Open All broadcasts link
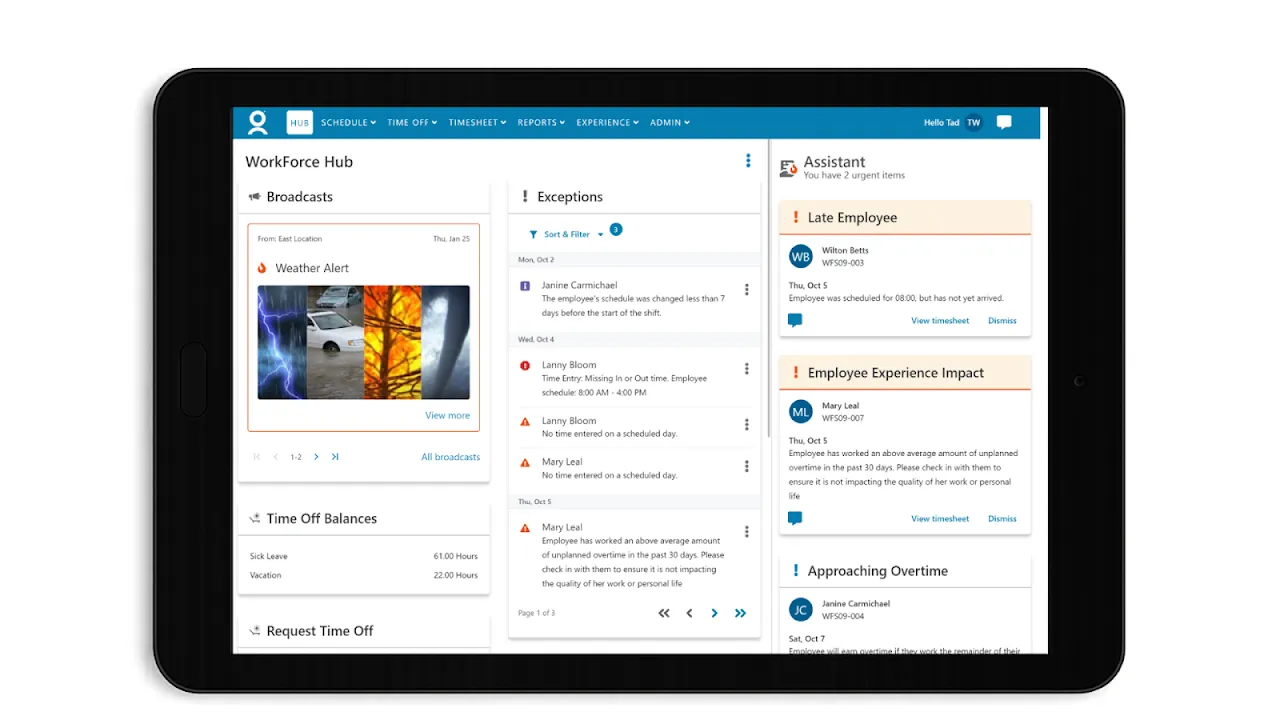This screenshot has width=1280, height=720. coord(450,457)
